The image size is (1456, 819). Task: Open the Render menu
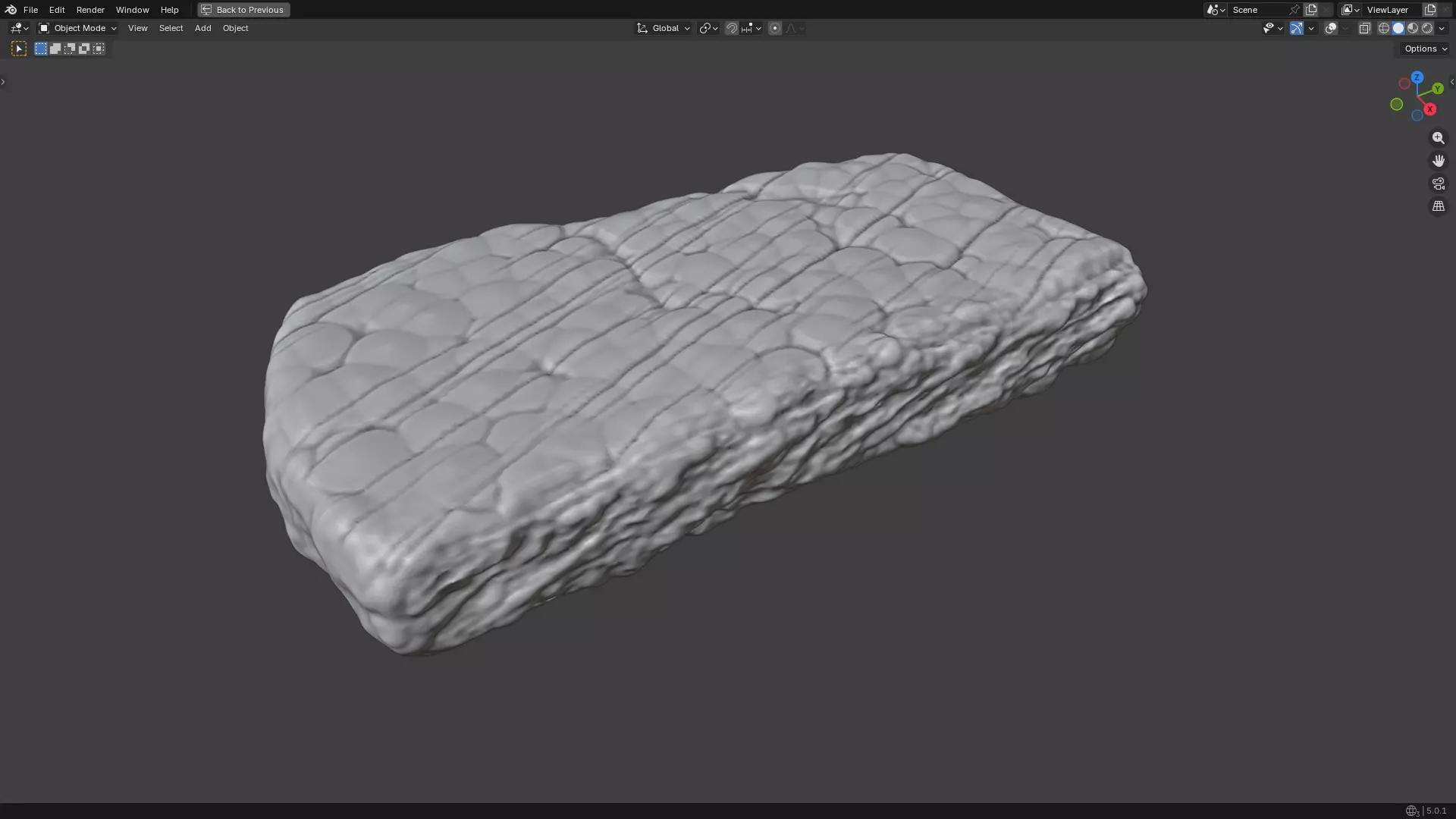[90, 10]
